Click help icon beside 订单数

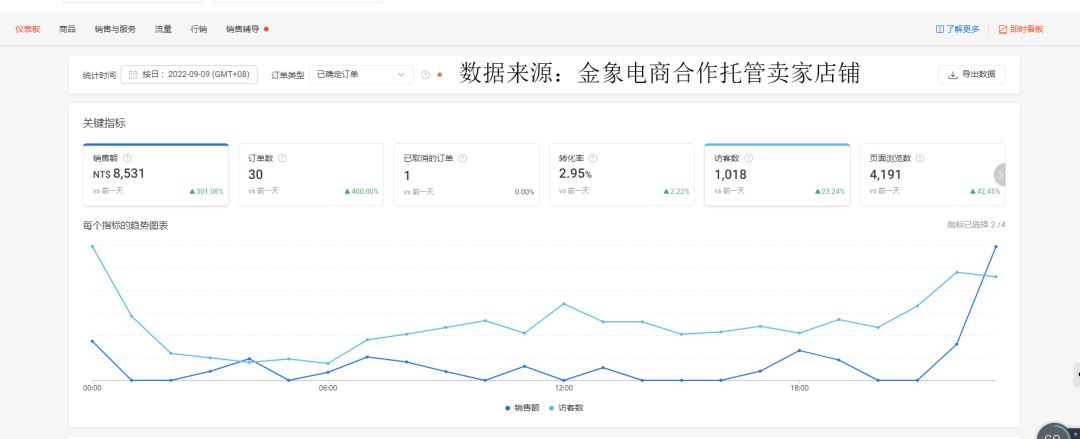[x=282, y=158]
